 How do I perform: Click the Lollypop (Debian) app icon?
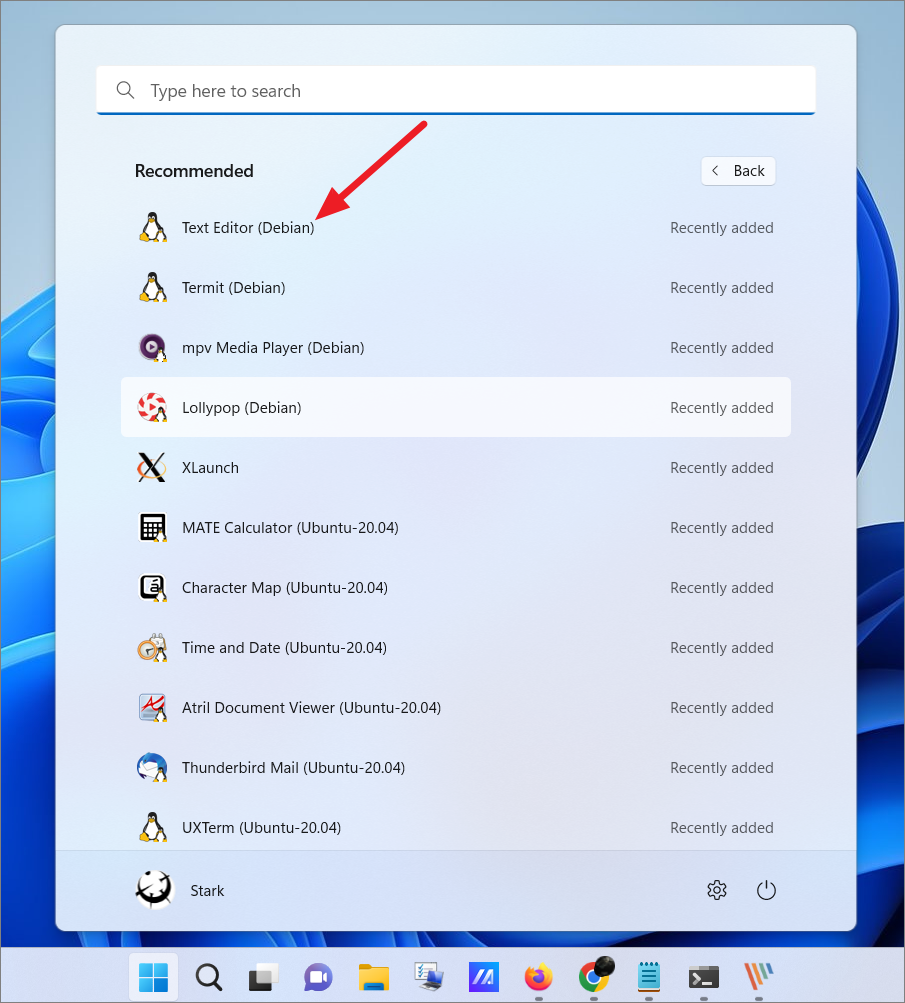[153, 407]
